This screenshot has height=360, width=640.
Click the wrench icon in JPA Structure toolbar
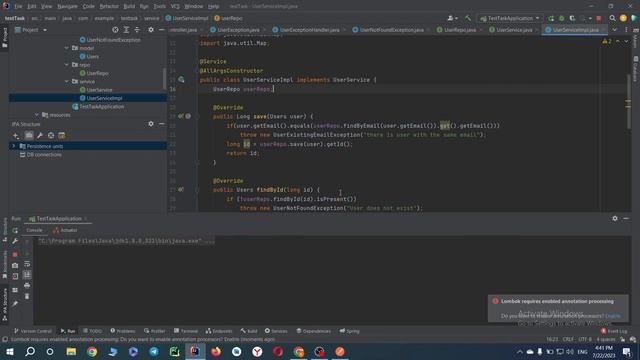(x=40, y=136)
